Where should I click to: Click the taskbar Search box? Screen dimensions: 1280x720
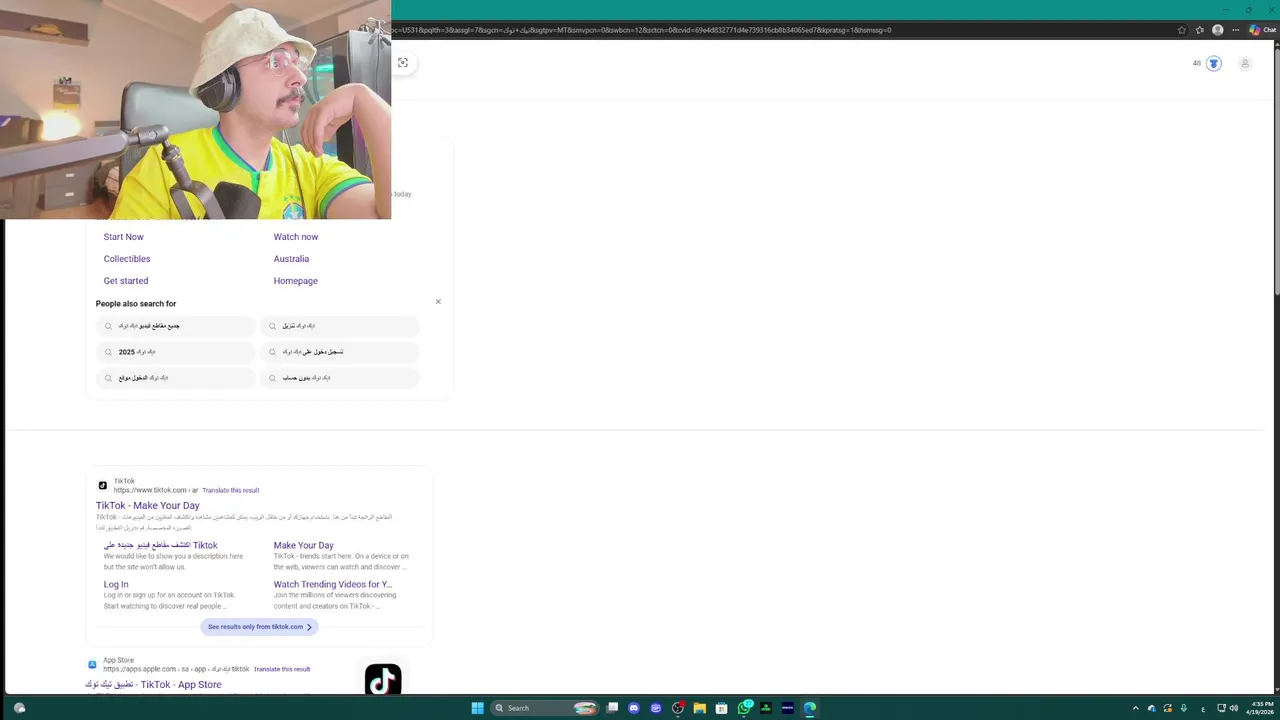[544, 708]
